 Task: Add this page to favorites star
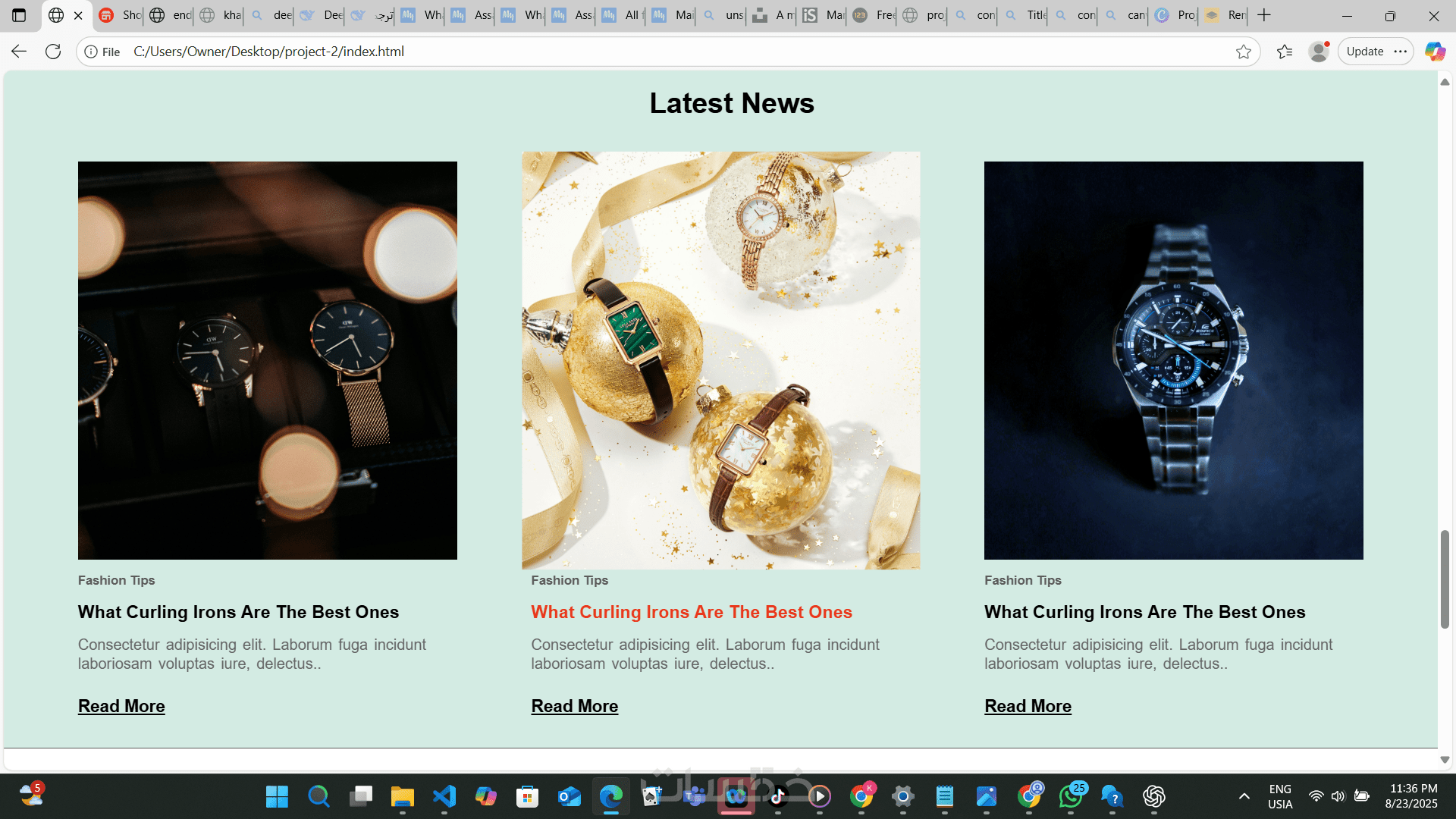click(1244, 52)
